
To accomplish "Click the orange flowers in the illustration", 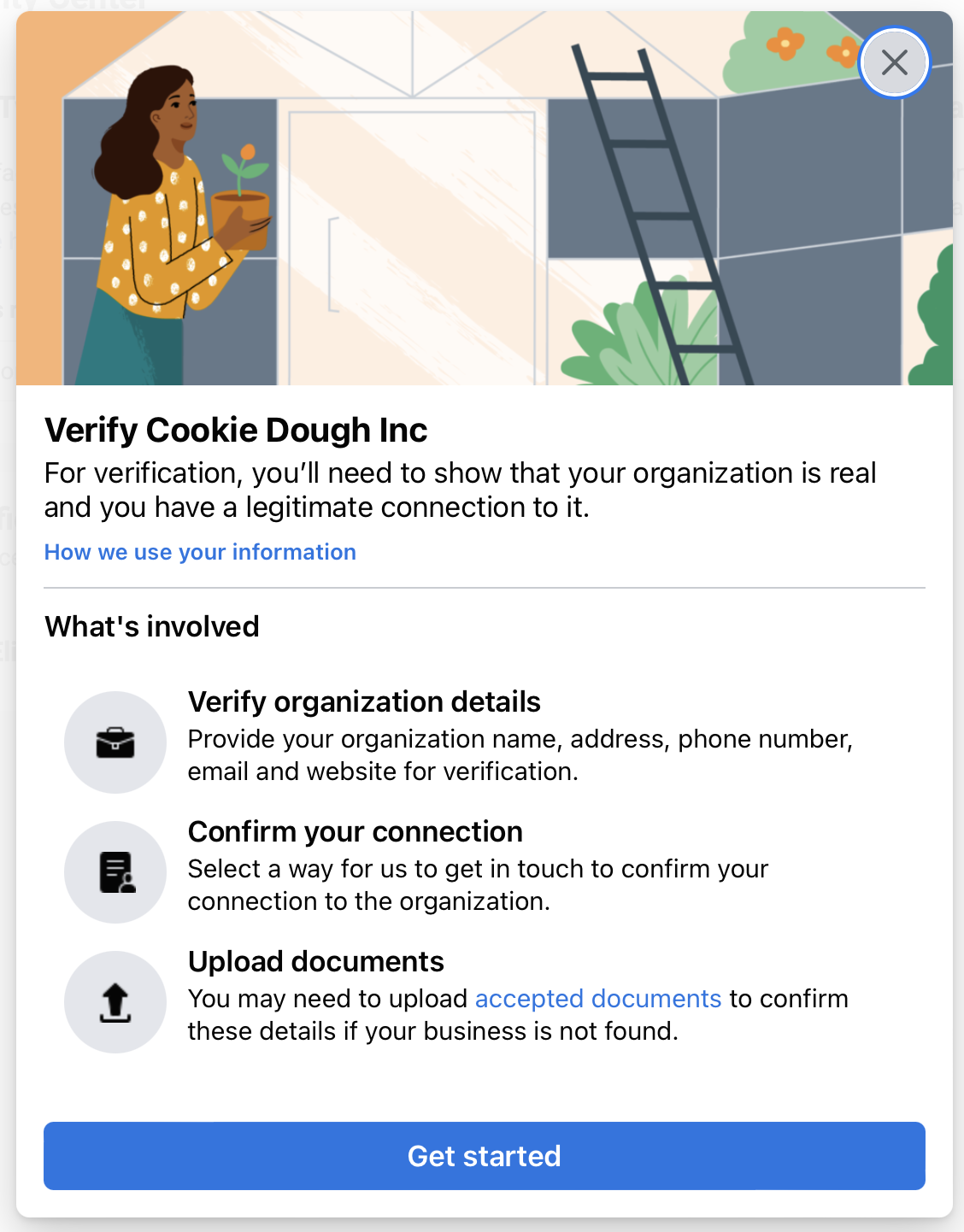I will (795, 43).
